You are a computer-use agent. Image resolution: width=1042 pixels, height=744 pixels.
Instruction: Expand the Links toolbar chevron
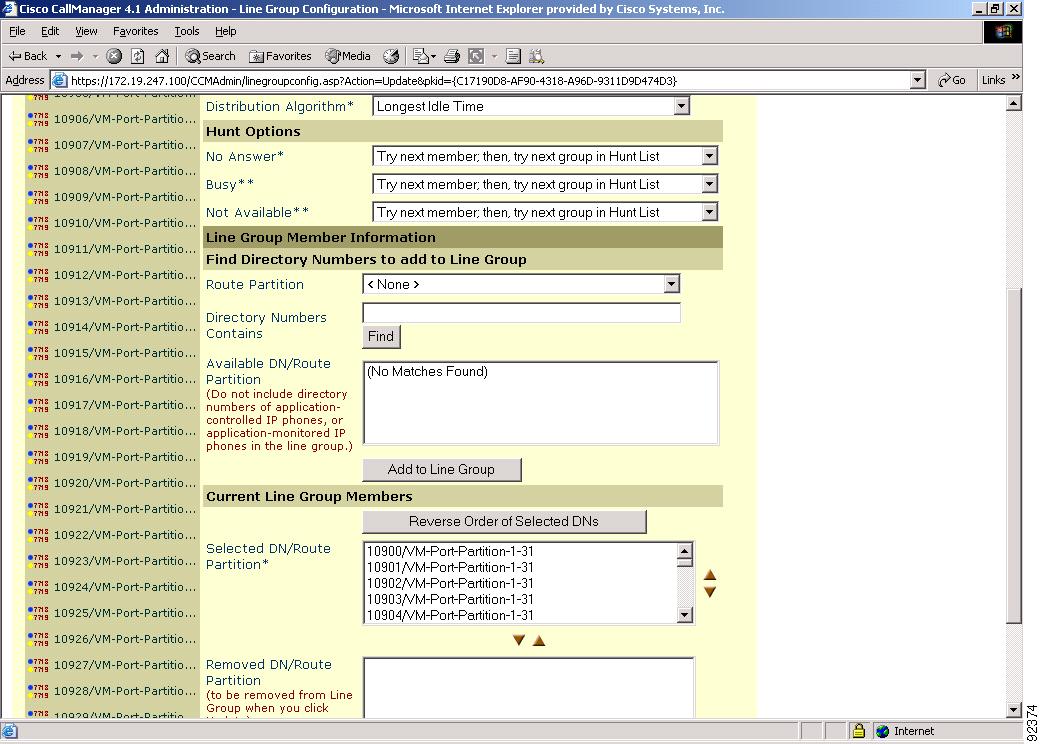click(1015, 78)
